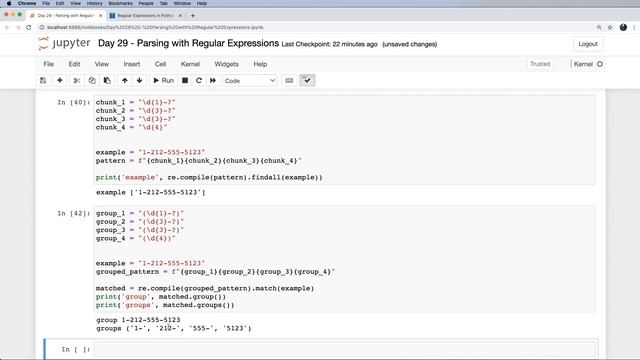Open the Chrome menu in the macOS menu bar
The width and height of the screenshot is (640, 360).
tap(27, 3)
